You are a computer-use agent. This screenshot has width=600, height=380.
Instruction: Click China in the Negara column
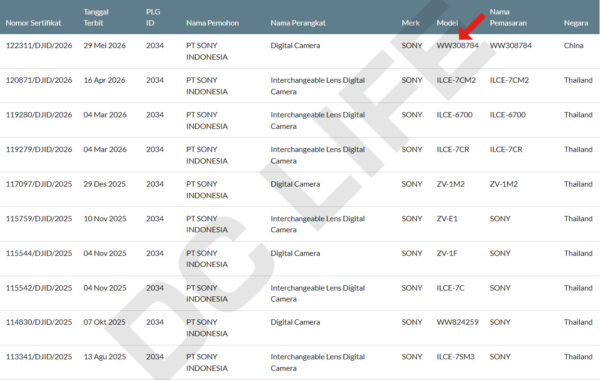573,46
